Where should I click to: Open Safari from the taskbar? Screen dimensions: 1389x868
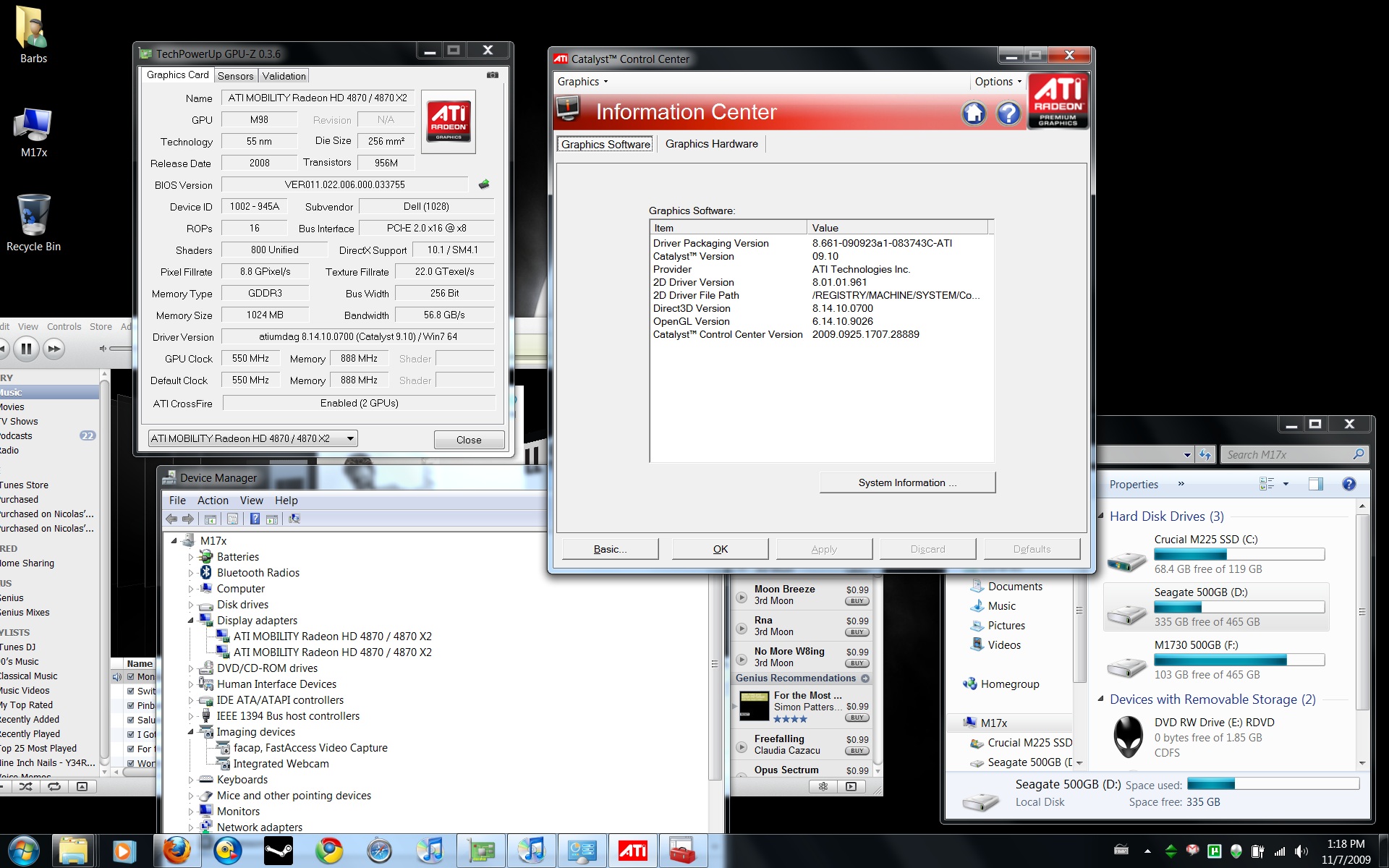pyautogui.click(x=379, y=851)
